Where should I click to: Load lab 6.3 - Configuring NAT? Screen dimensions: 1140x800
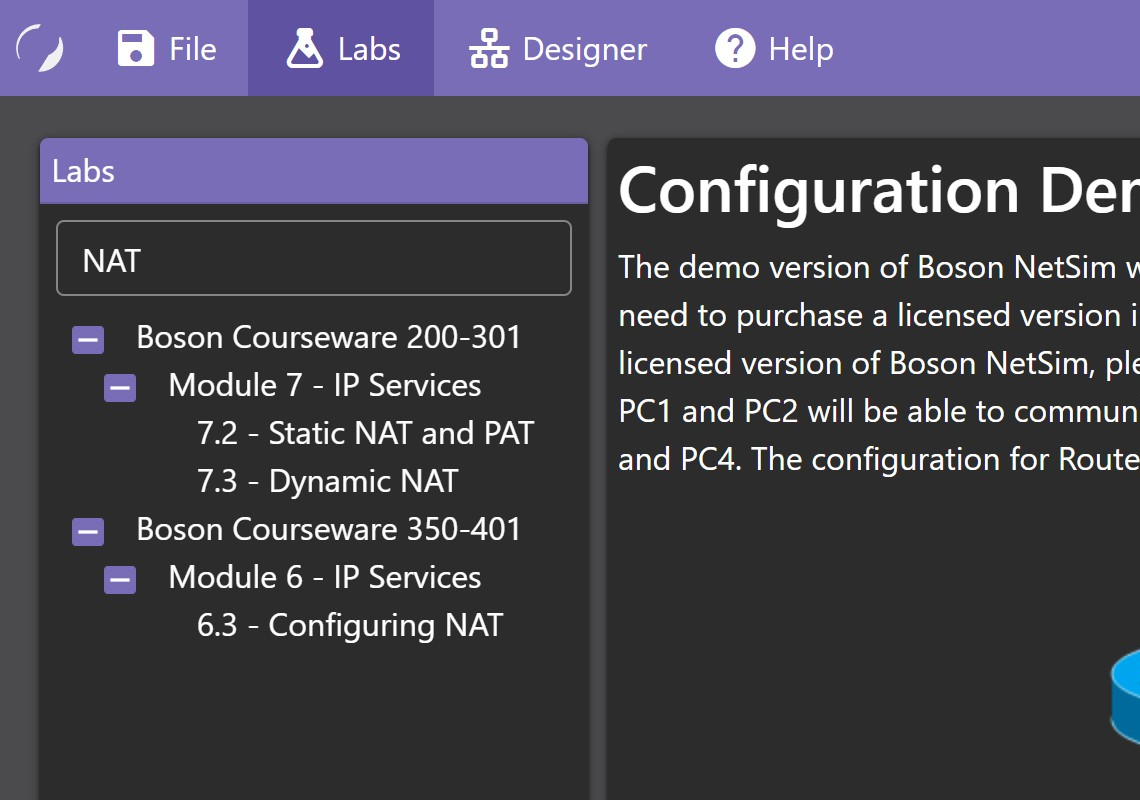coord(349,625)
